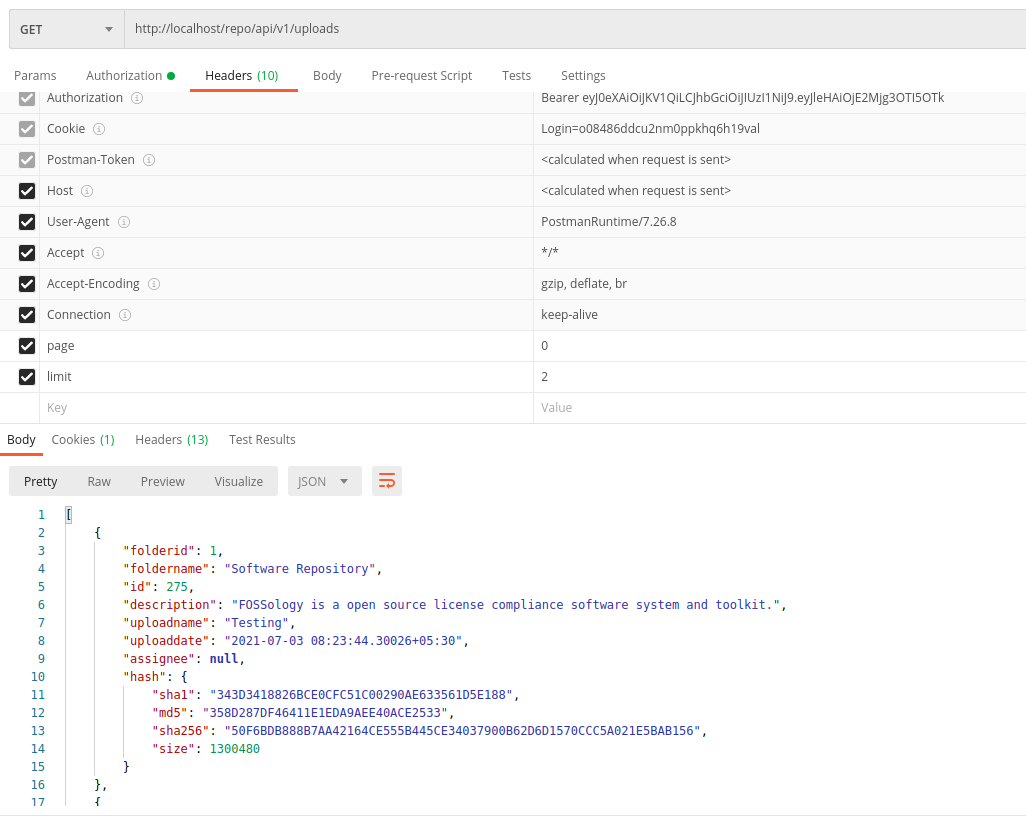Switch response view to Raw
Image resolution: width=1026 pixels, height=830 pixels.
pos(98,481)
